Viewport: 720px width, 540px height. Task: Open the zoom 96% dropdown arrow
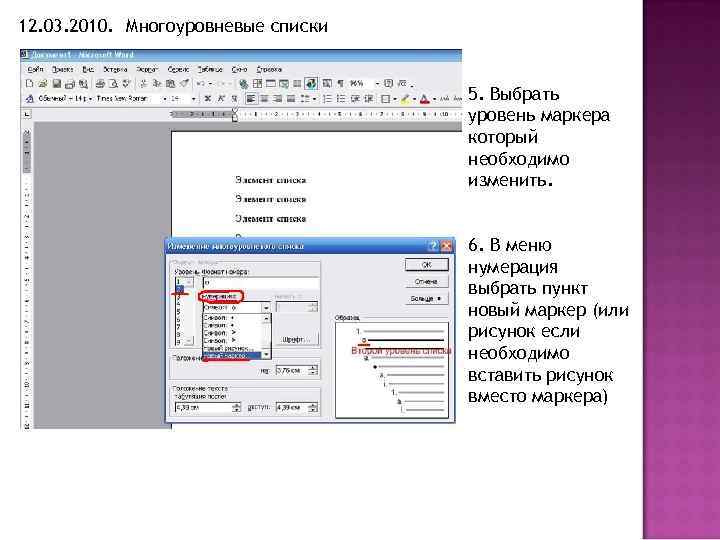coord(377,84)
